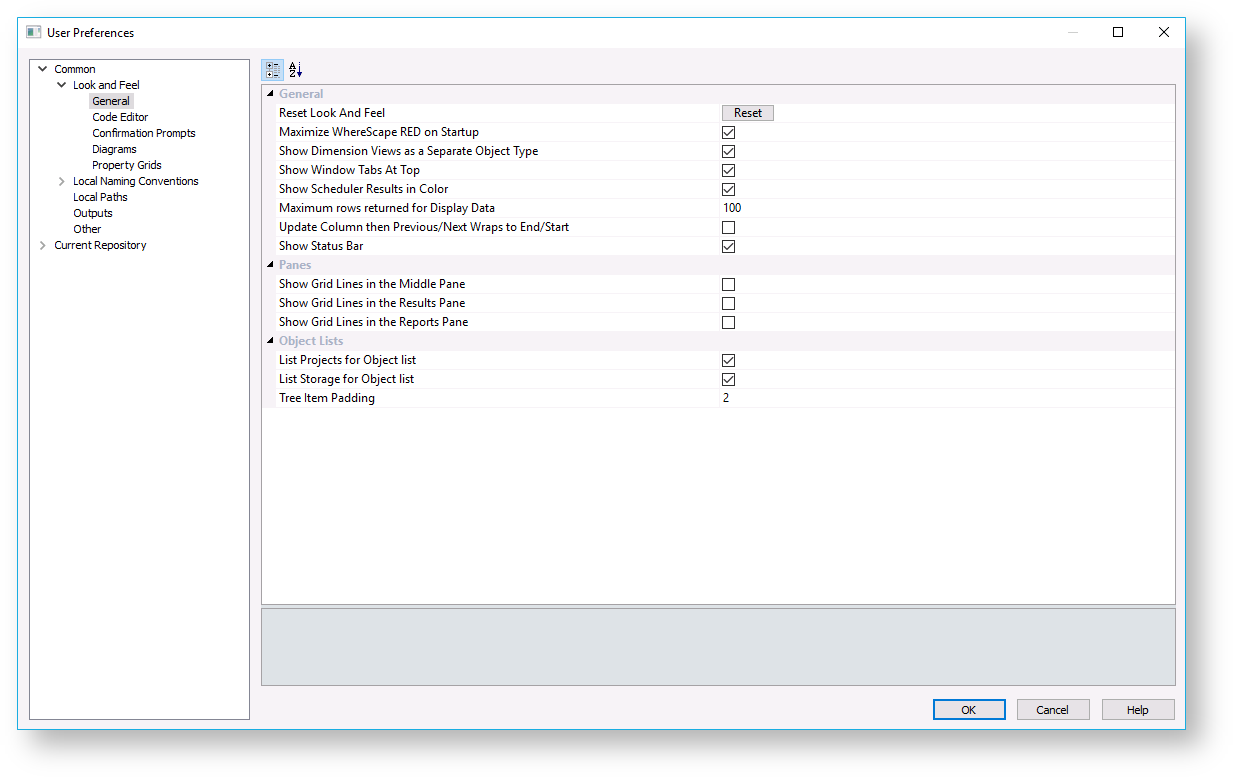Switch property grid to Categorized view

[272, 70]
